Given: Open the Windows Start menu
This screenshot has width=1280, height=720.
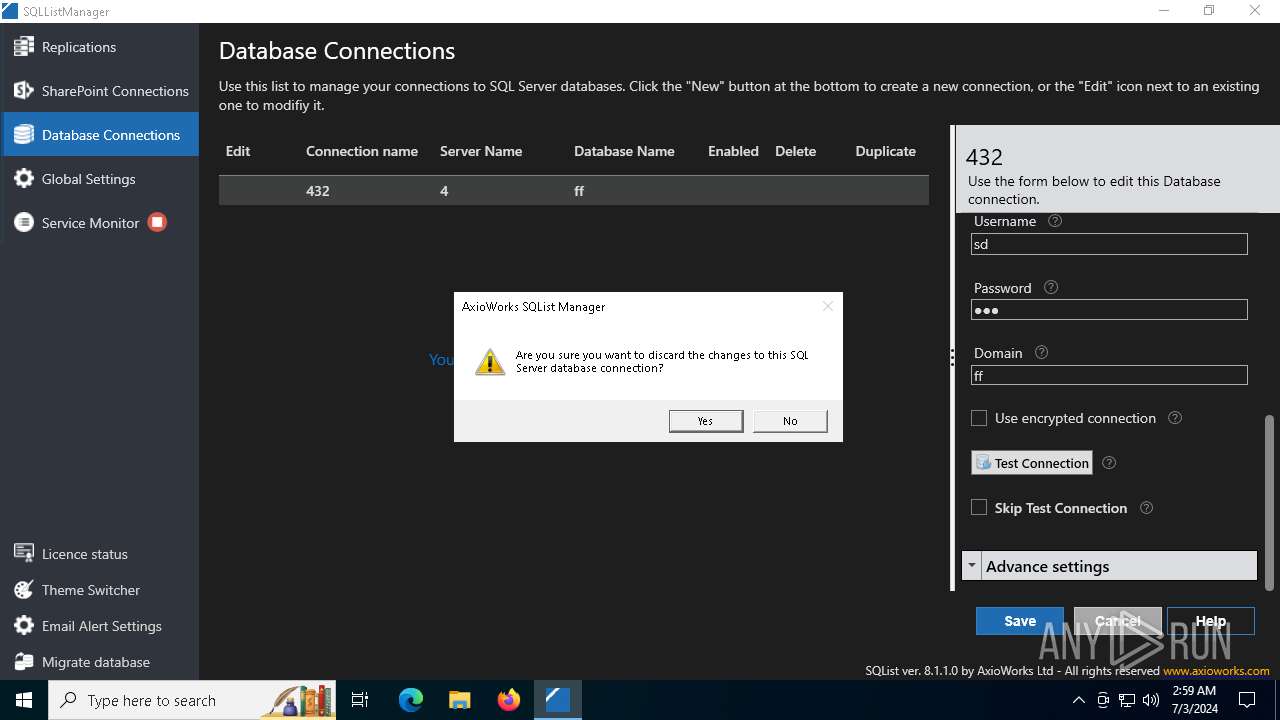Looking at the screenshot, I should (x=24, y=700).
